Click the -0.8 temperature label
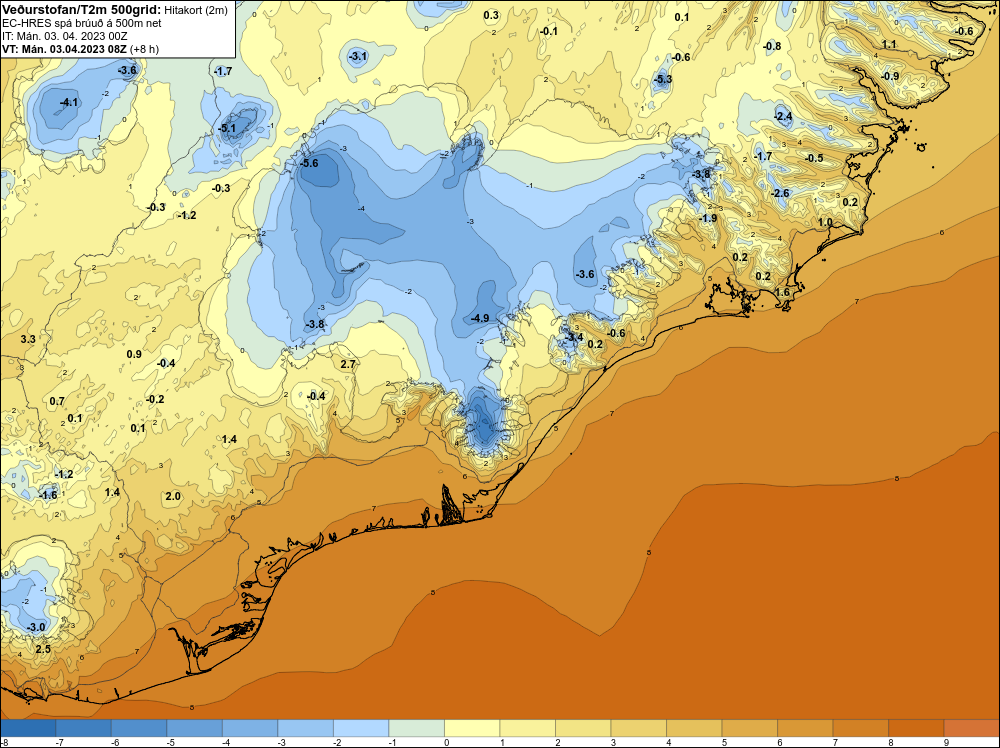 tap(772, 46)
